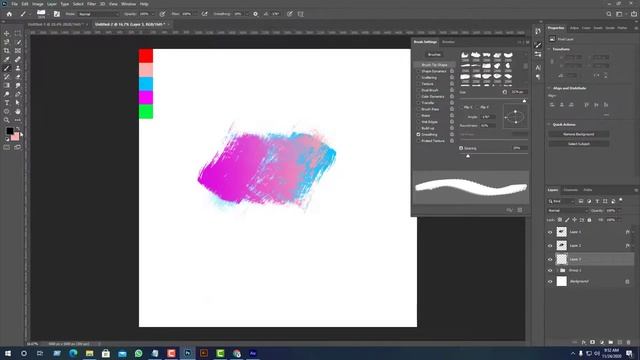Select the Brush tool in toolbox
This screenshot has height=360, width=640.
(7, 68)
